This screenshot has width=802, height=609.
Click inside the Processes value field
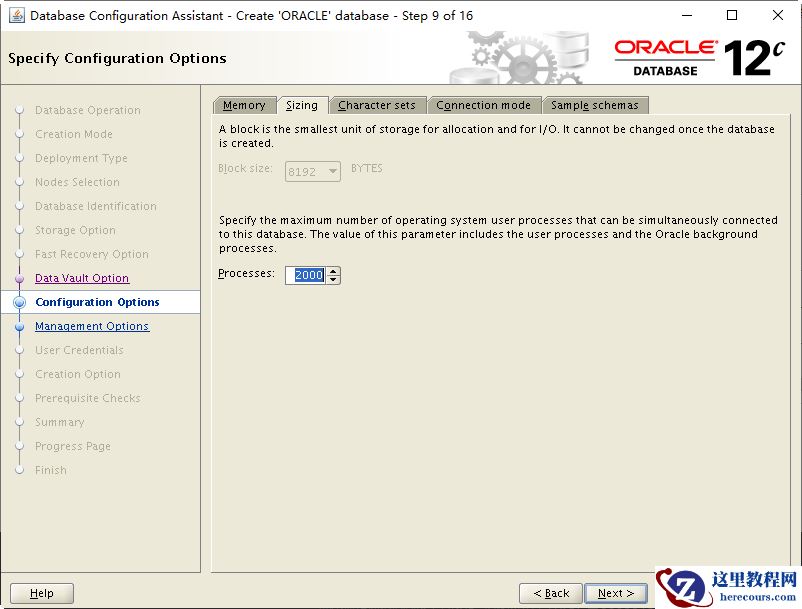(305, 275)
